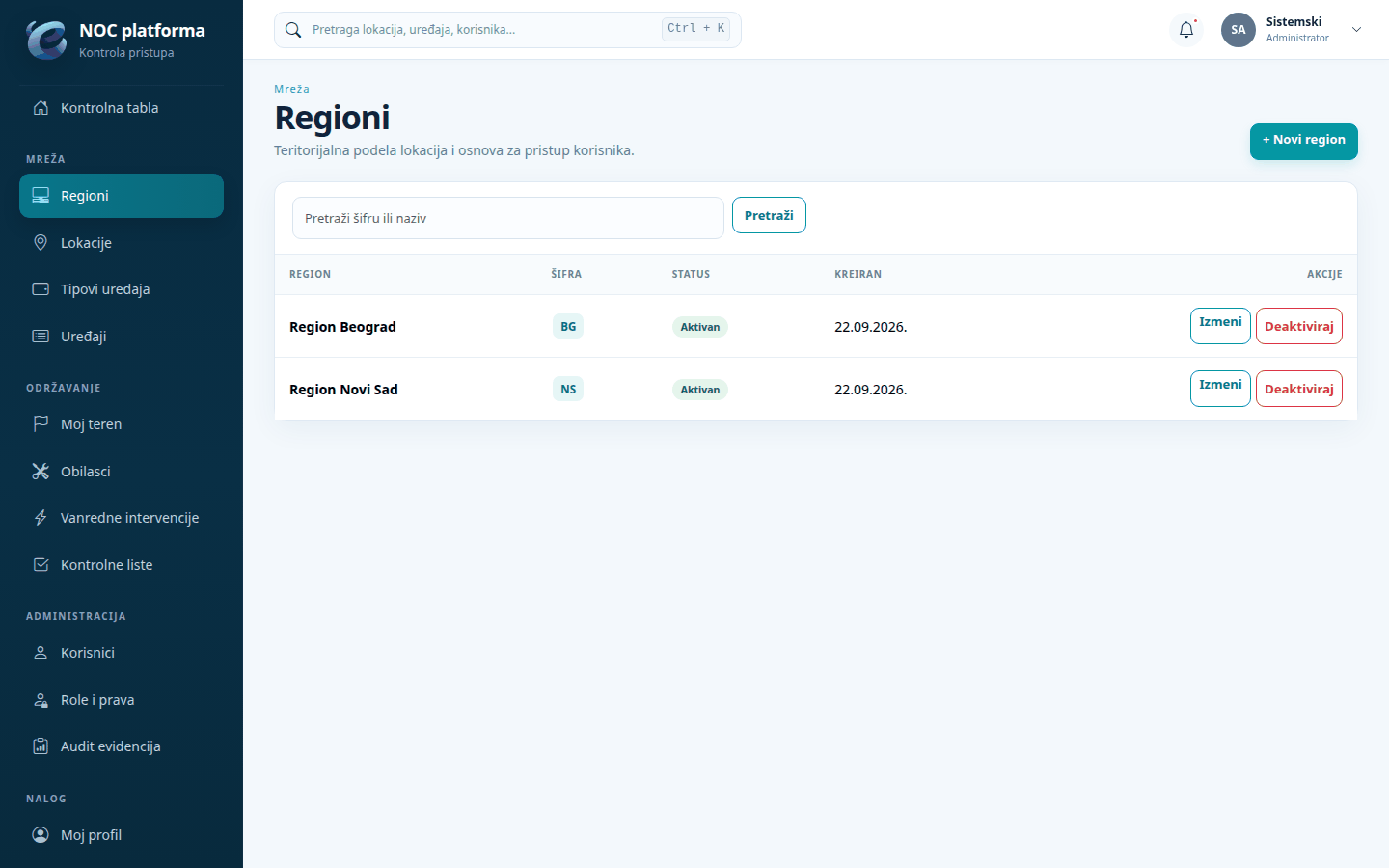
Task: Click the Lokacije pin icon
Action: (x=41, y=243)
